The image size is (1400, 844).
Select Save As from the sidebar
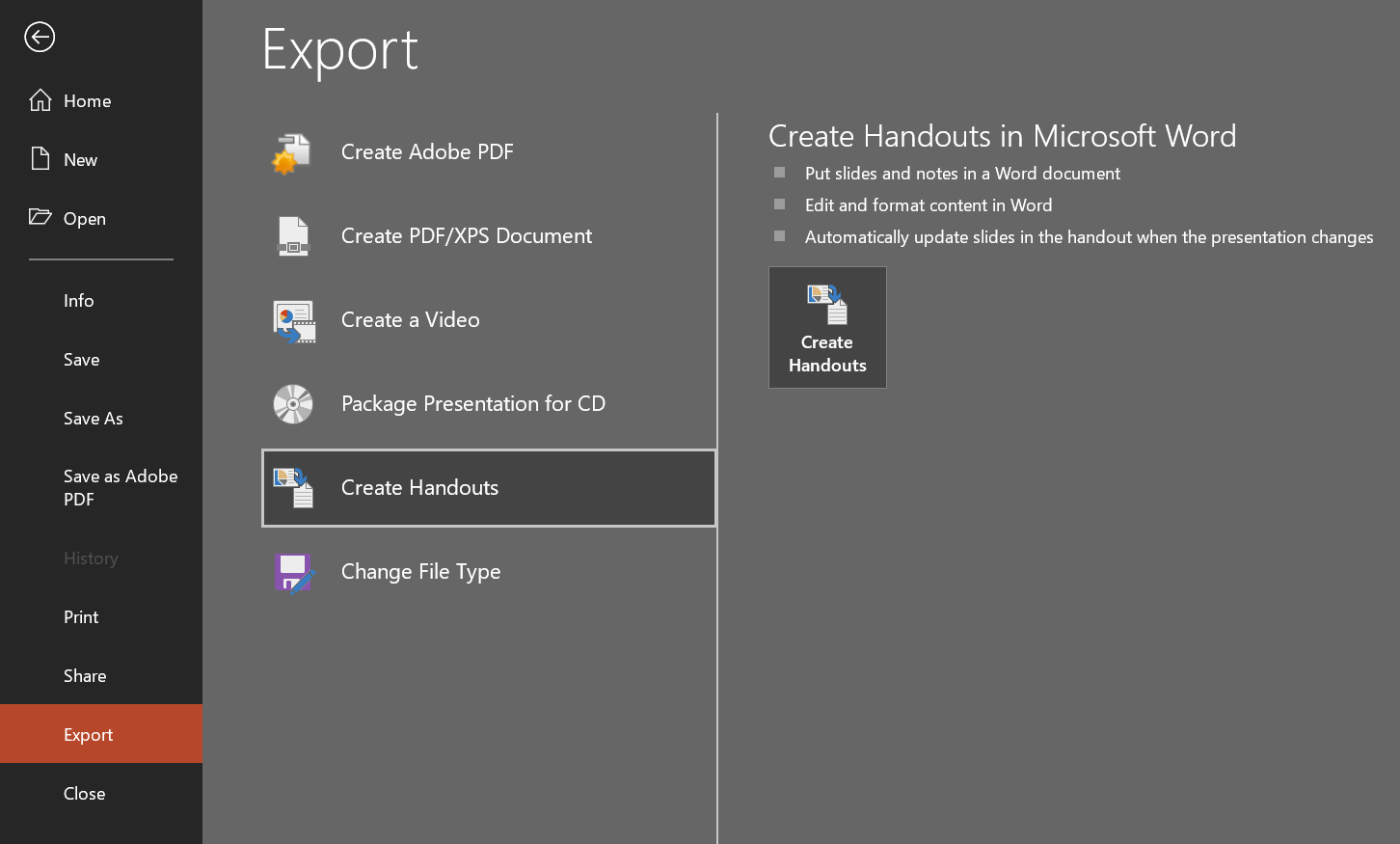click(x=93, y=418)
